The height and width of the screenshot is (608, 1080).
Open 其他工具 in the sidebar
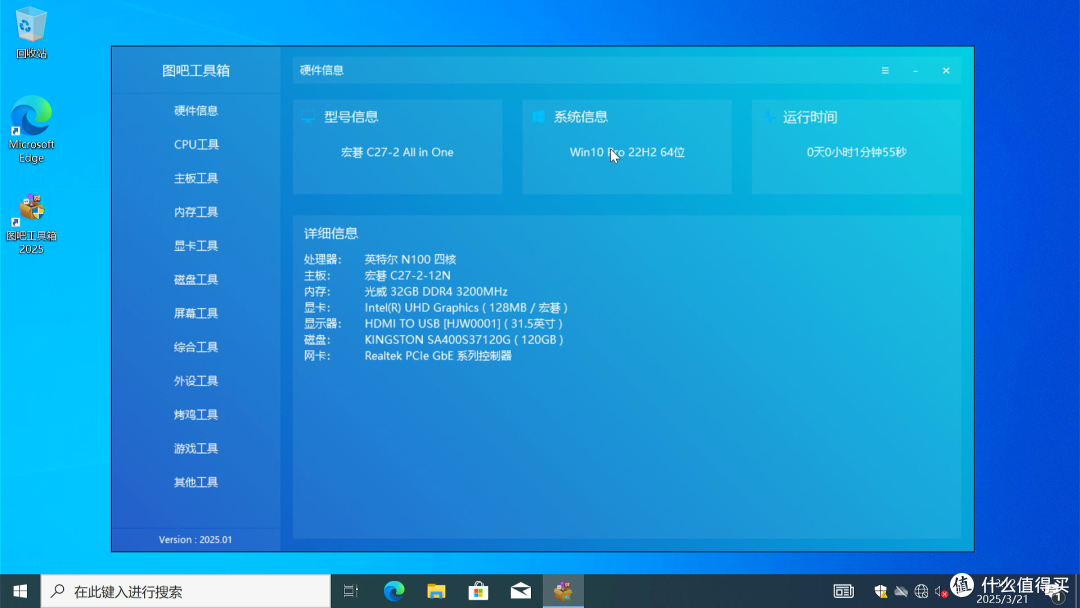(x=196, y=482)
